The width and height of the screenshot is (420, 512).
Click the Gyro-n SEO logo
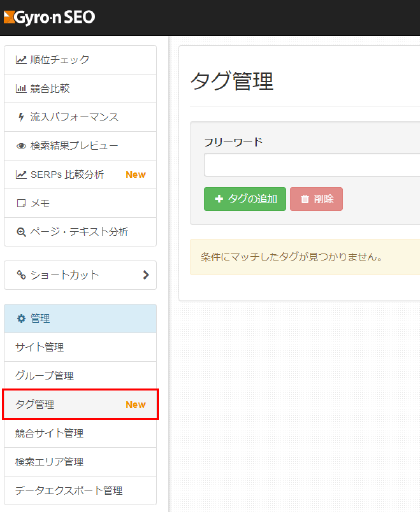(x=49, y=18)
